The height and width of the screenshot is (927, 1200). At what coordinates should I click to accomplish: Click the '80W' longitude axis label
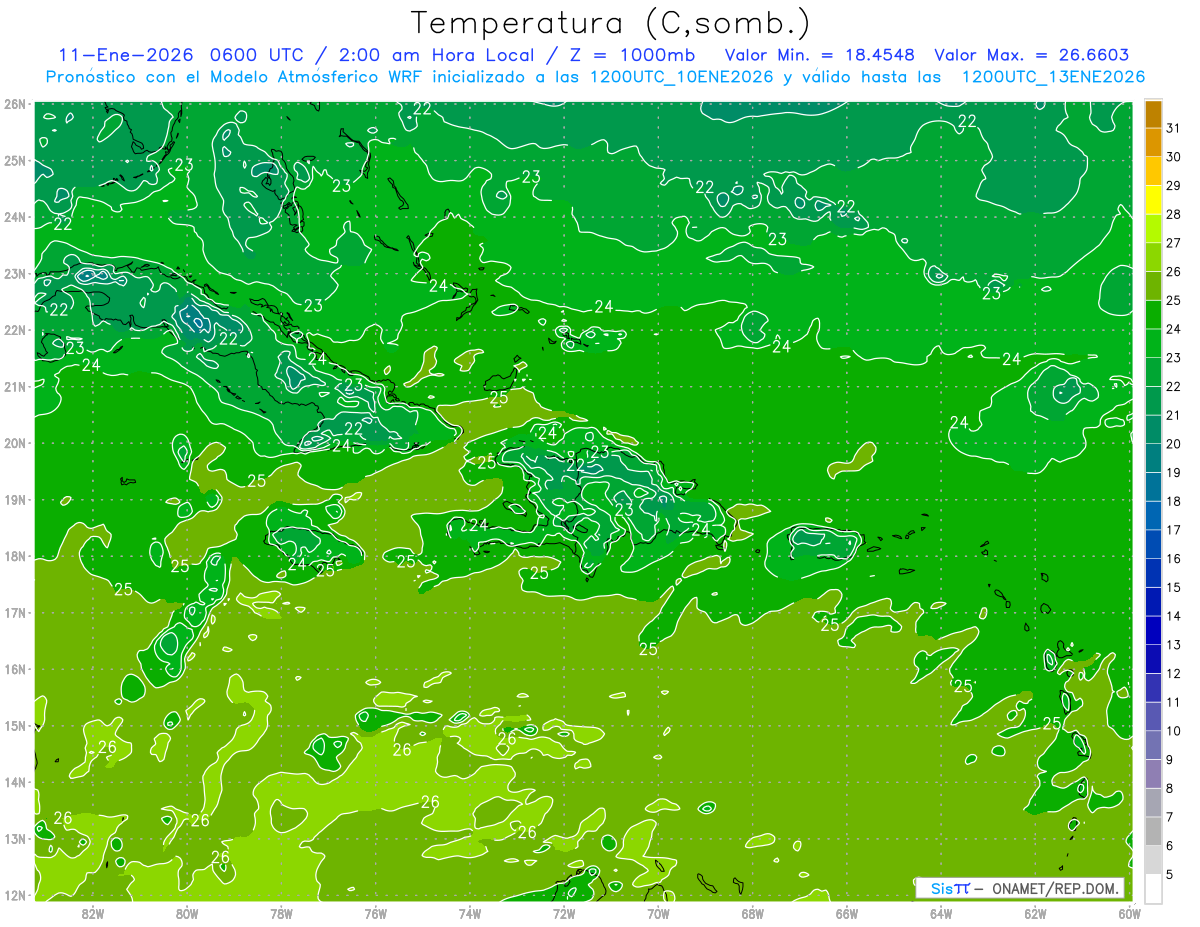click(187, 912)
